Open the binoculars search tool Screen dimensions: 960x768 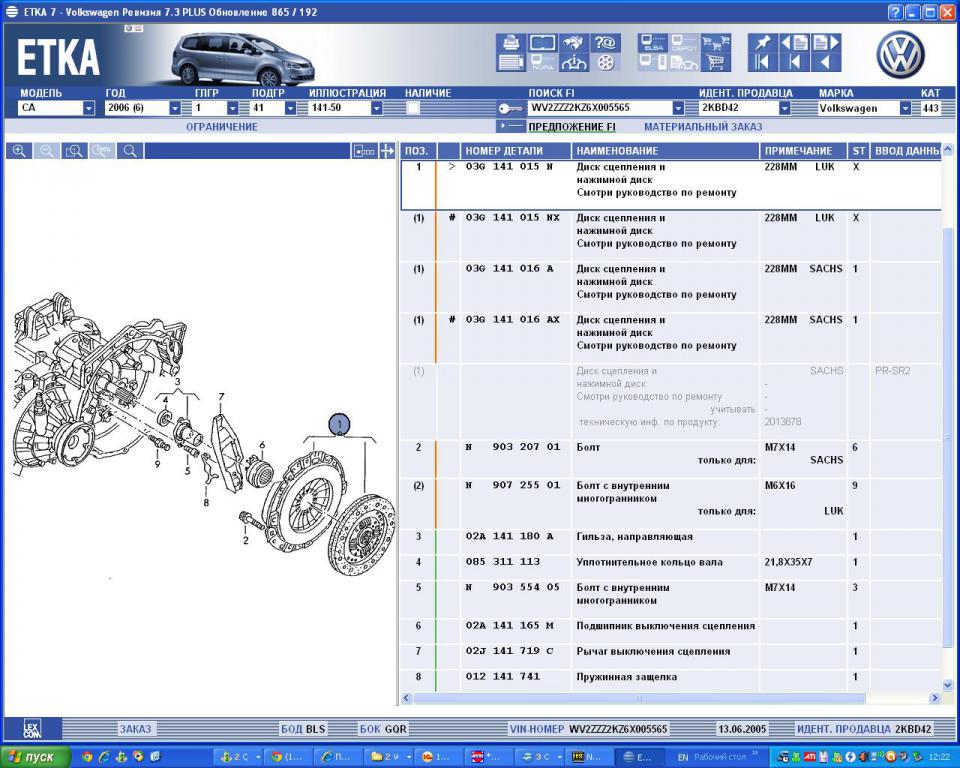coord(573,43)
